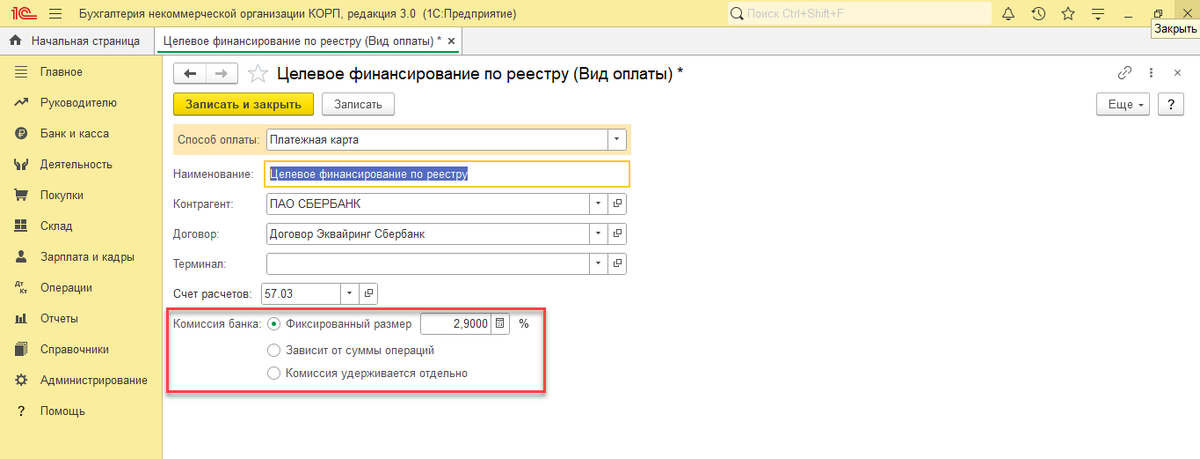Click the Операции Дт/Кт icon
The width and height of the screenshot is (1200, 459).
tap(20, 288)
